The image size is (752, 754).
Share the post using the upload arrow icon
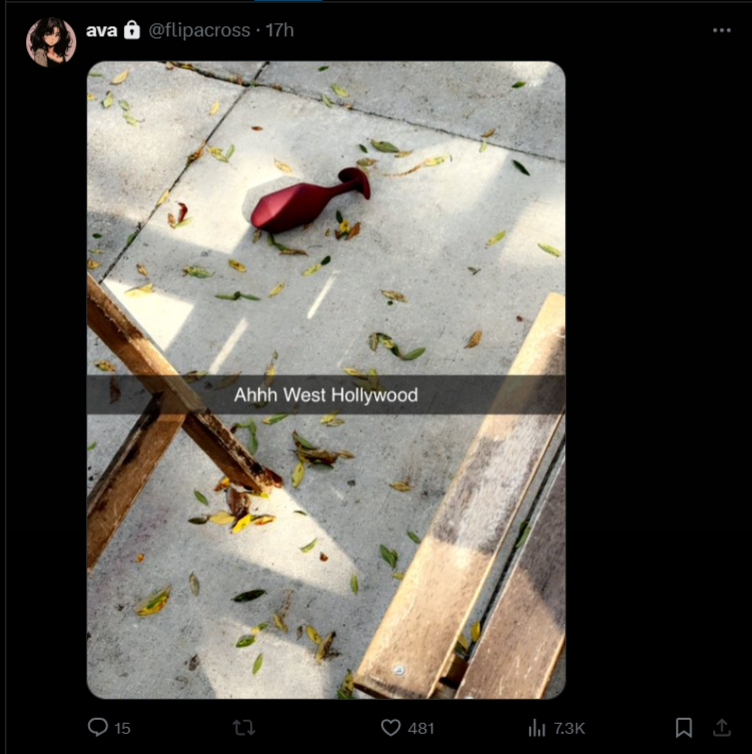point(721,727)
